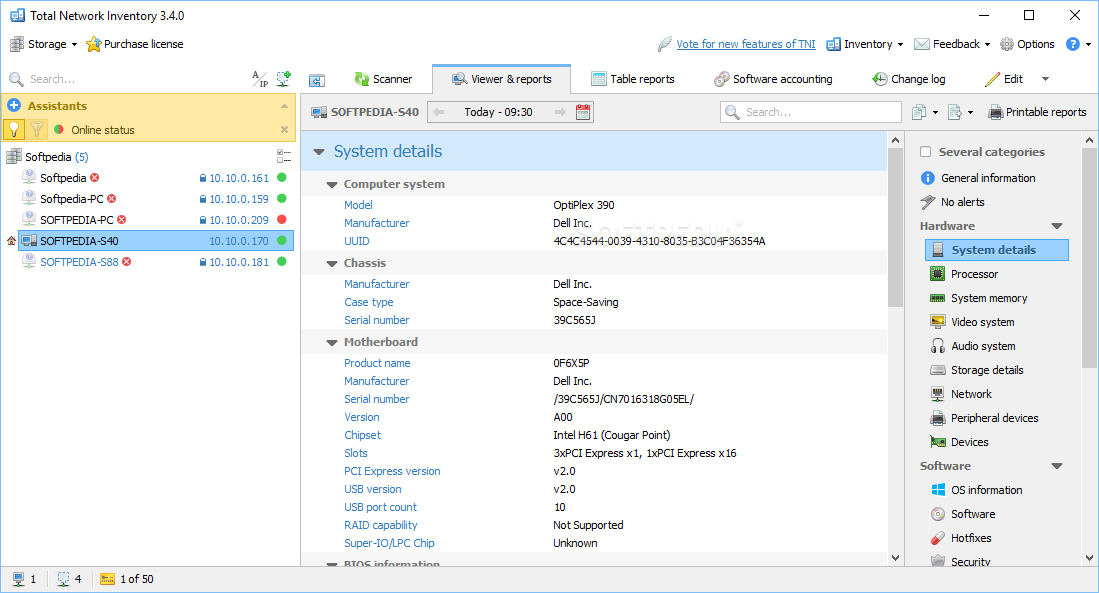Open Vote for new features of TNI link
Image resolution: width=1099 pixels, height=593 pixels.
(x=746, y=44)
